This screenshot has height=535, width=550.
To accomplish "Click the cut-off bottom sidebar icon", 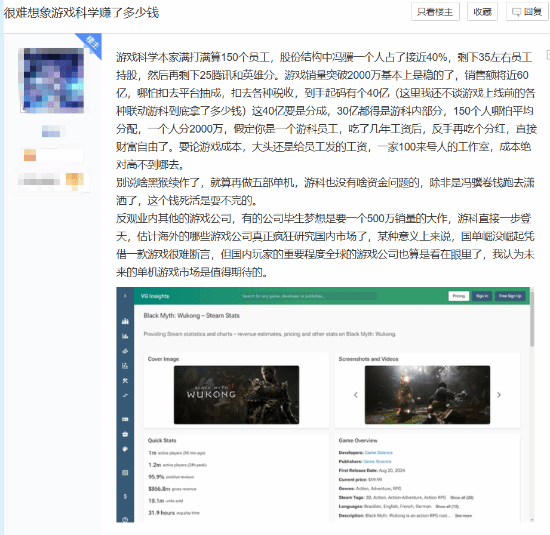I will coord(125,519).
